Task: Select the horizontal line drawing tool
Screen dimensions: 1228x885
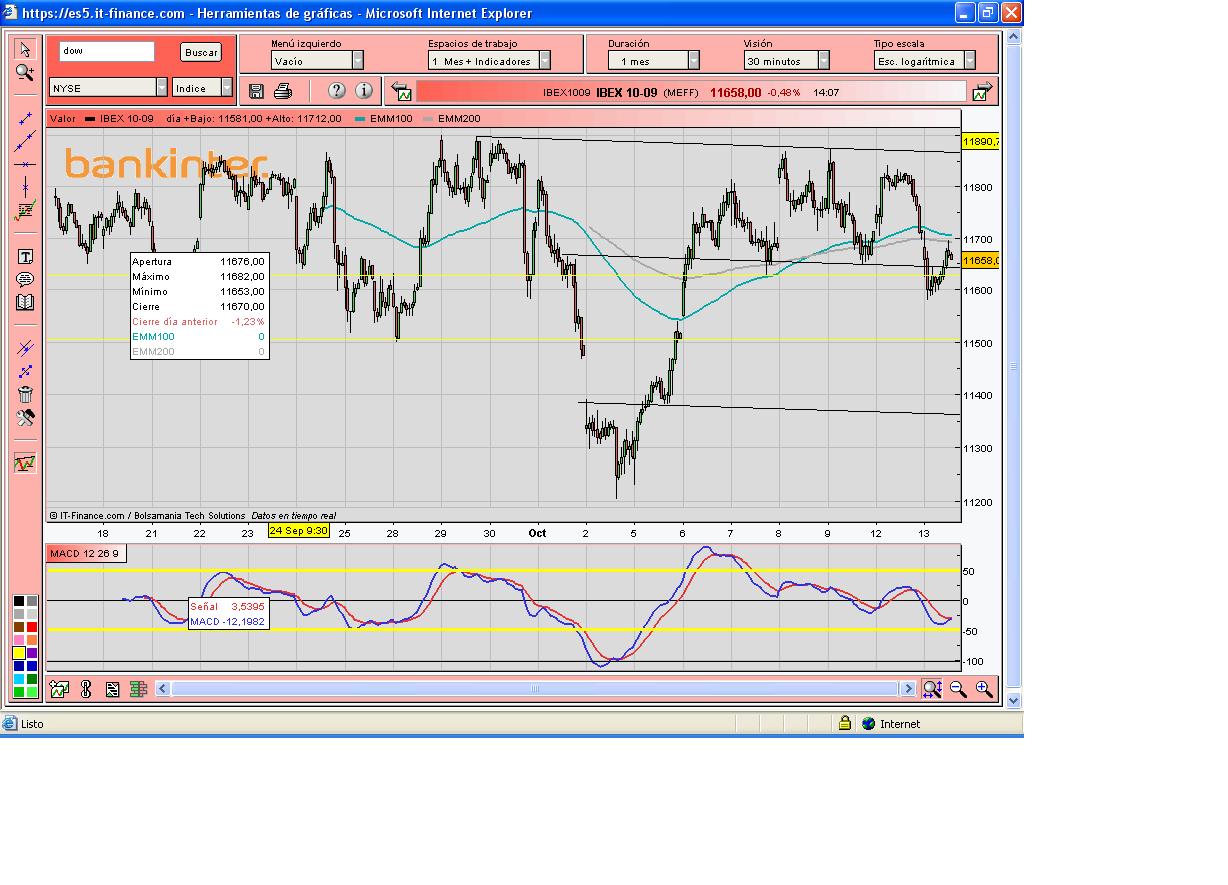Action: (25, 164)
